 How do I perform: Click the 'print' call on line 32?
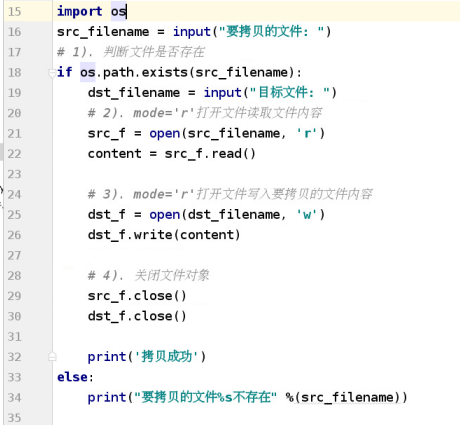point(107,357)
